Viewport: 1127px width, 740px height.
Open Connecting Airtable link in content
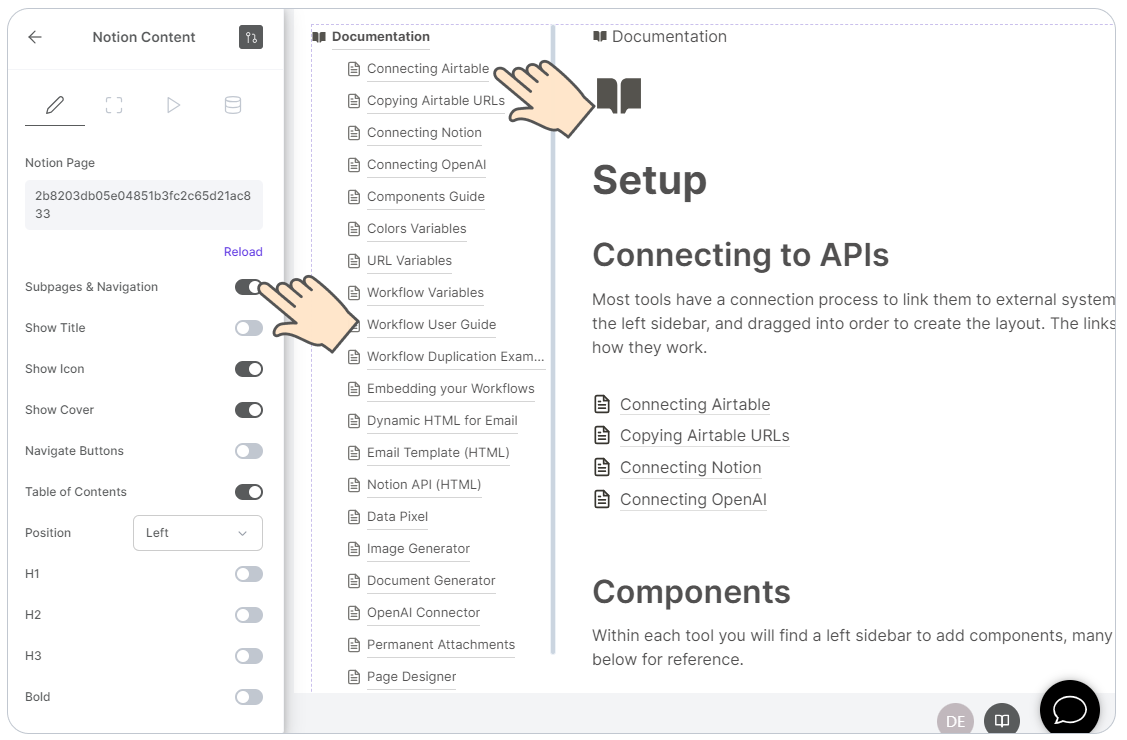pyautogui.click(x=695, y=404)
